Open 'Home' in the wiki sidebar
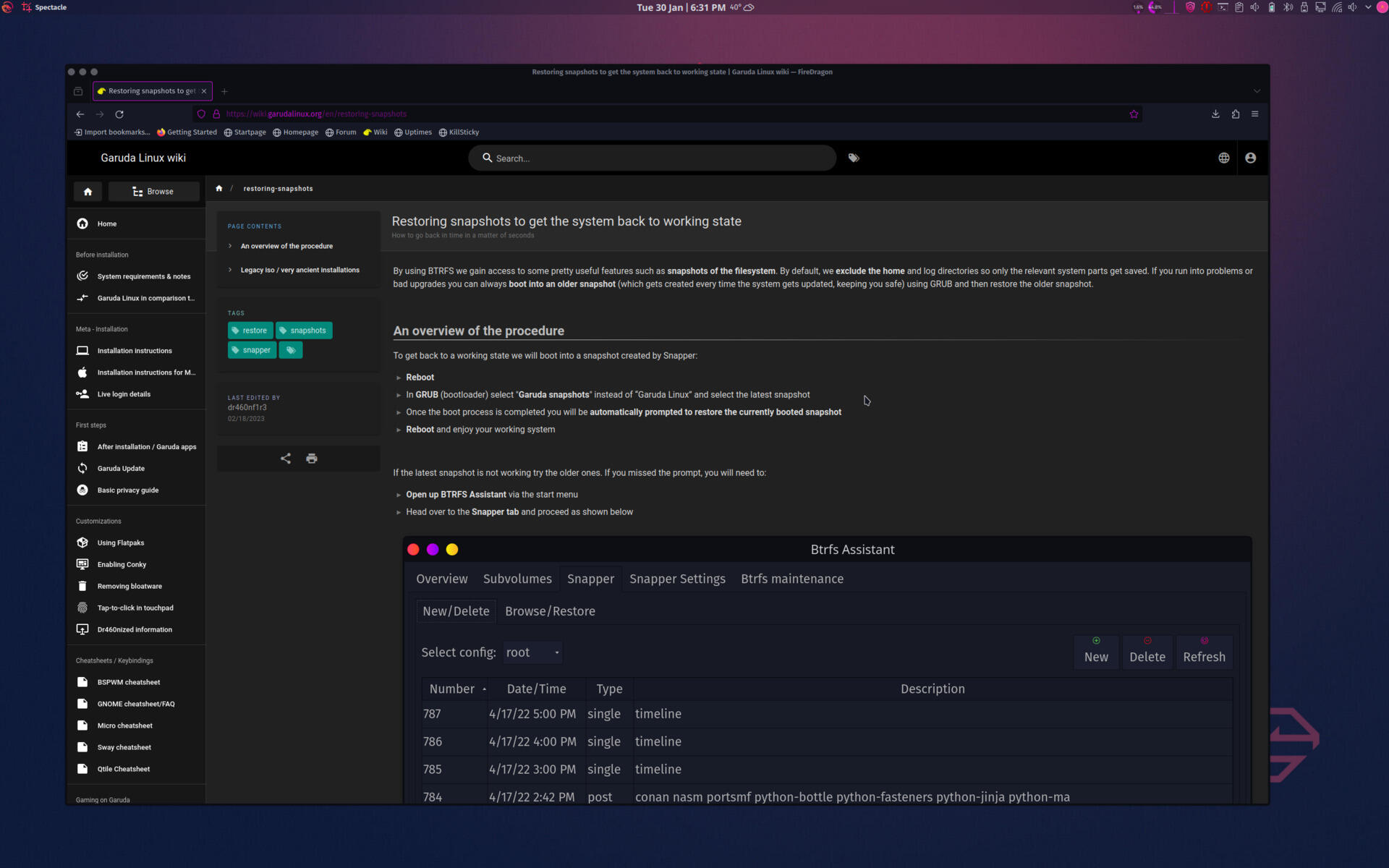Image resolution: width=1389 pixels, height=868 pixels. (x=135, y=224)
